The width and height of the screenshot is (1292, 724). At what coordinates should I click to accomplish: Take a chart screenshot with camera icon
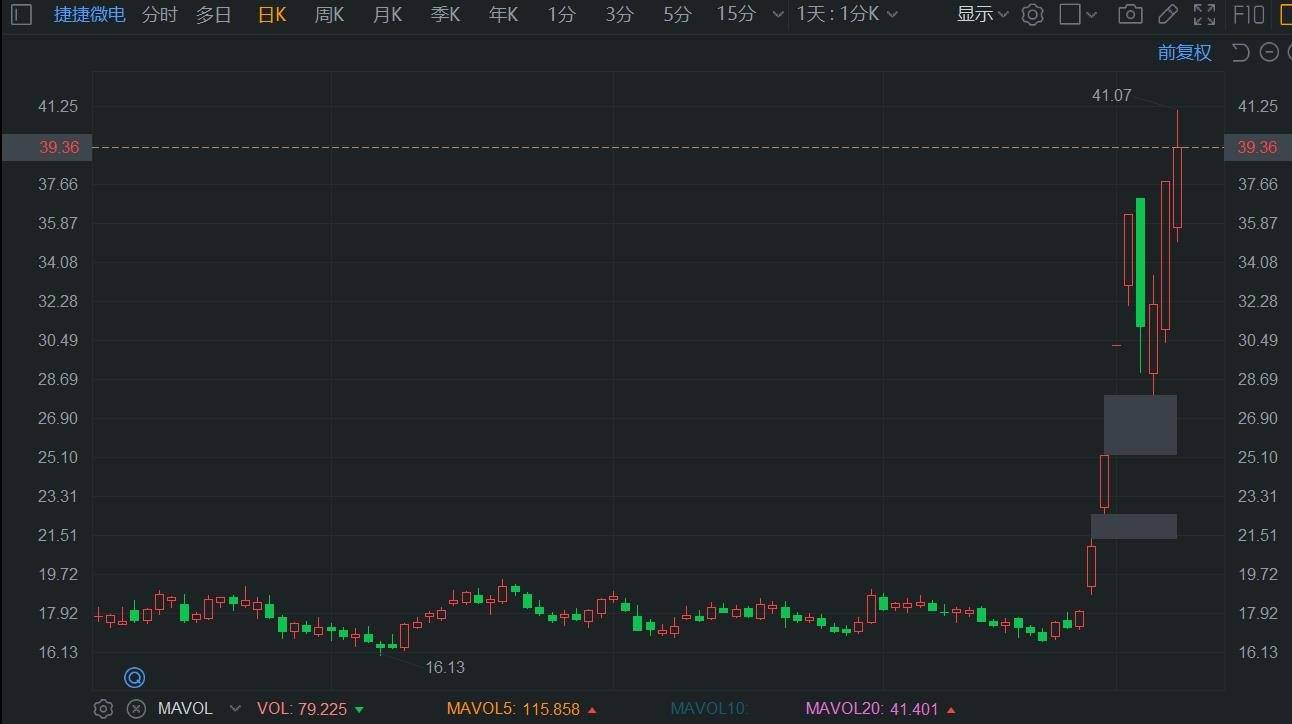[1130, 15]
